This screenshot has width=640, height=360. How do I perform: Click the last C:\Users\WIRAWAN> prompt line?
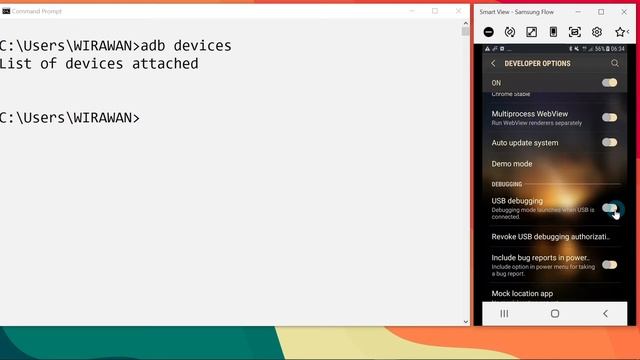pos(70,118)
